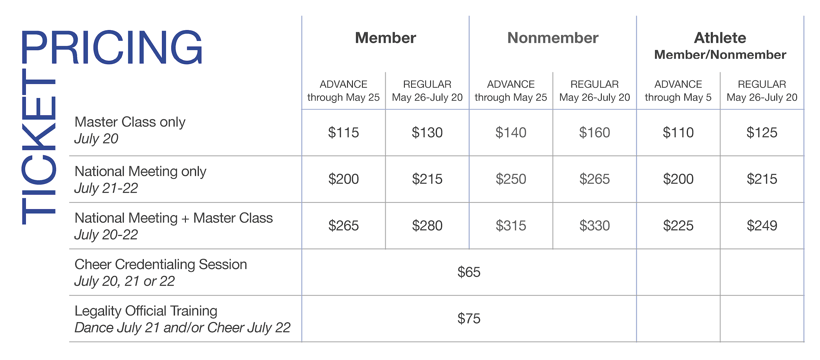The image size is (820, 360).
Task: Click the $315 Nonmember advance price
Action: (x=511, y=226)
